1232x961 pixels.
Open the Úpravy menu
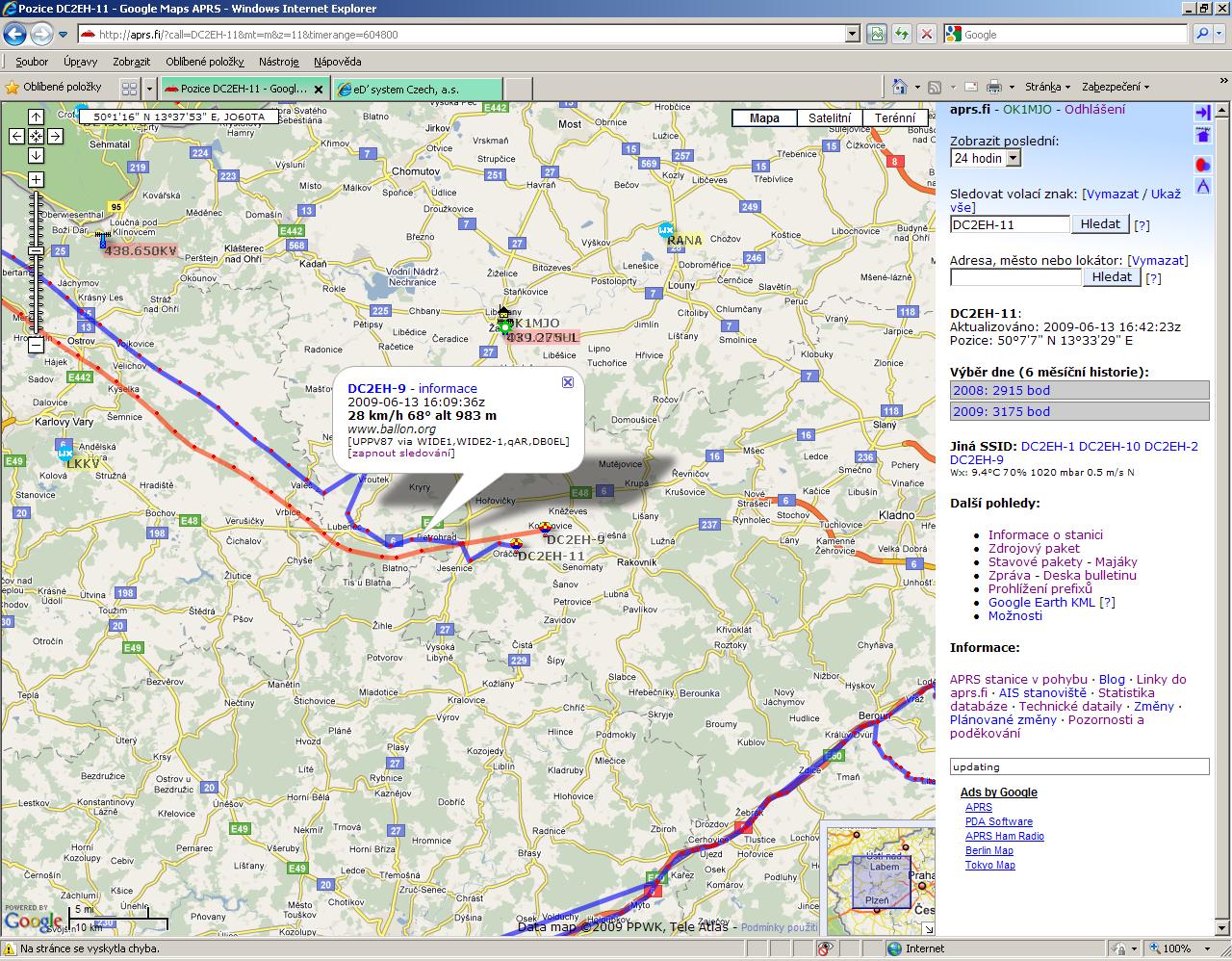(80, 61)
